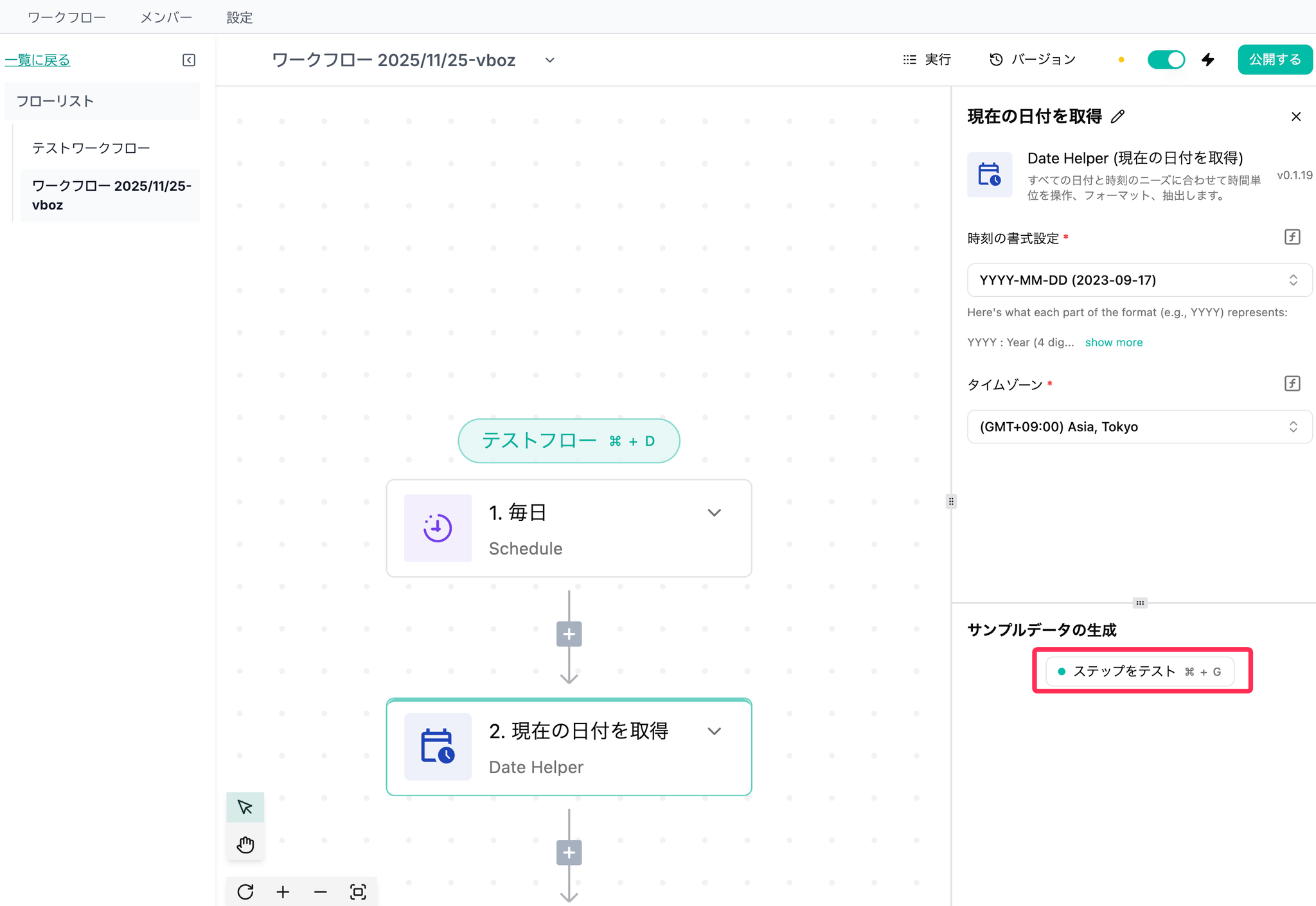Click the show more link
This screenshot has height=906, width=1316.
click(x=1114, y=342)
